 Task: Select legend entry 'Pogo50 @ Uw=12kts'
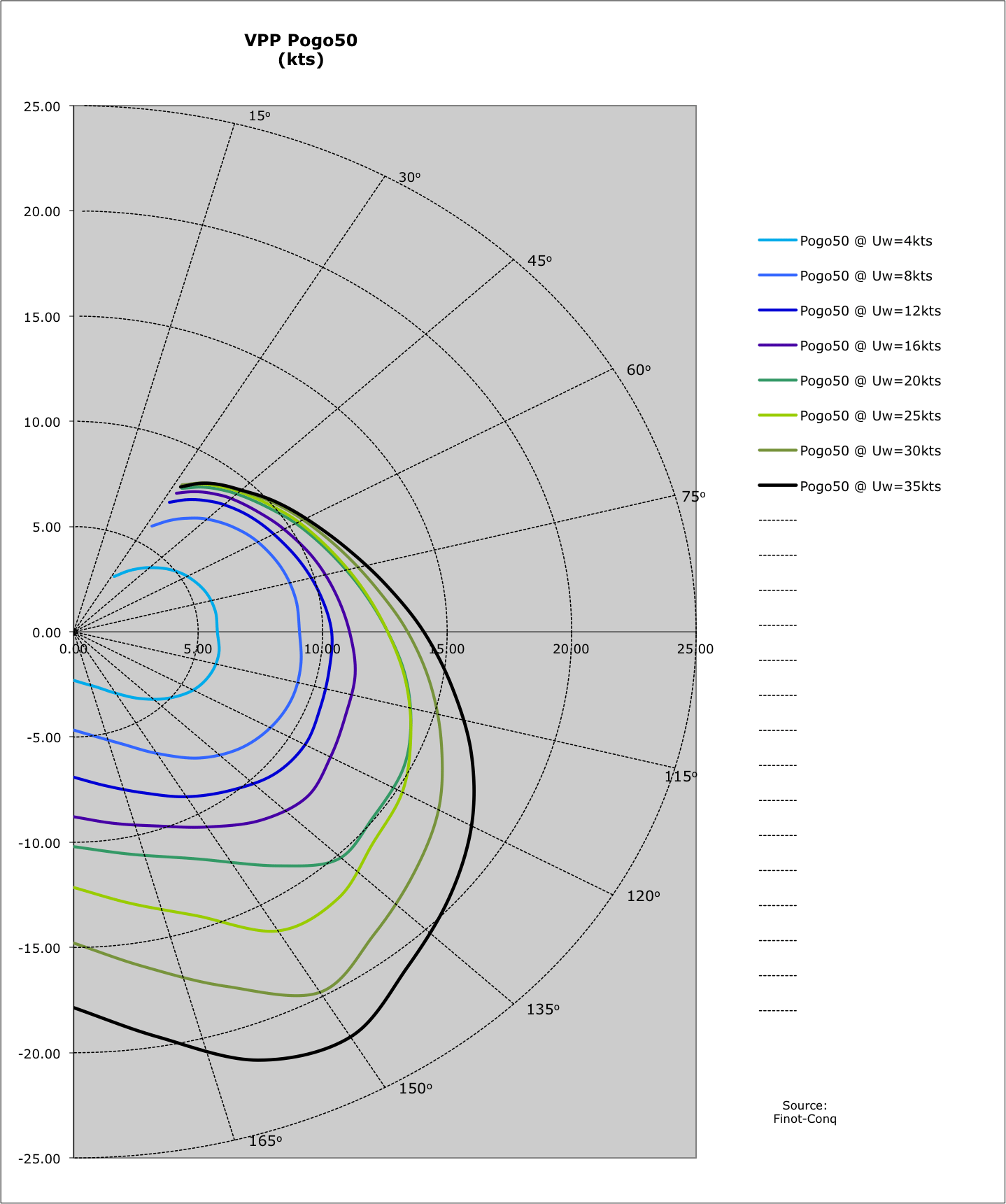850,311
